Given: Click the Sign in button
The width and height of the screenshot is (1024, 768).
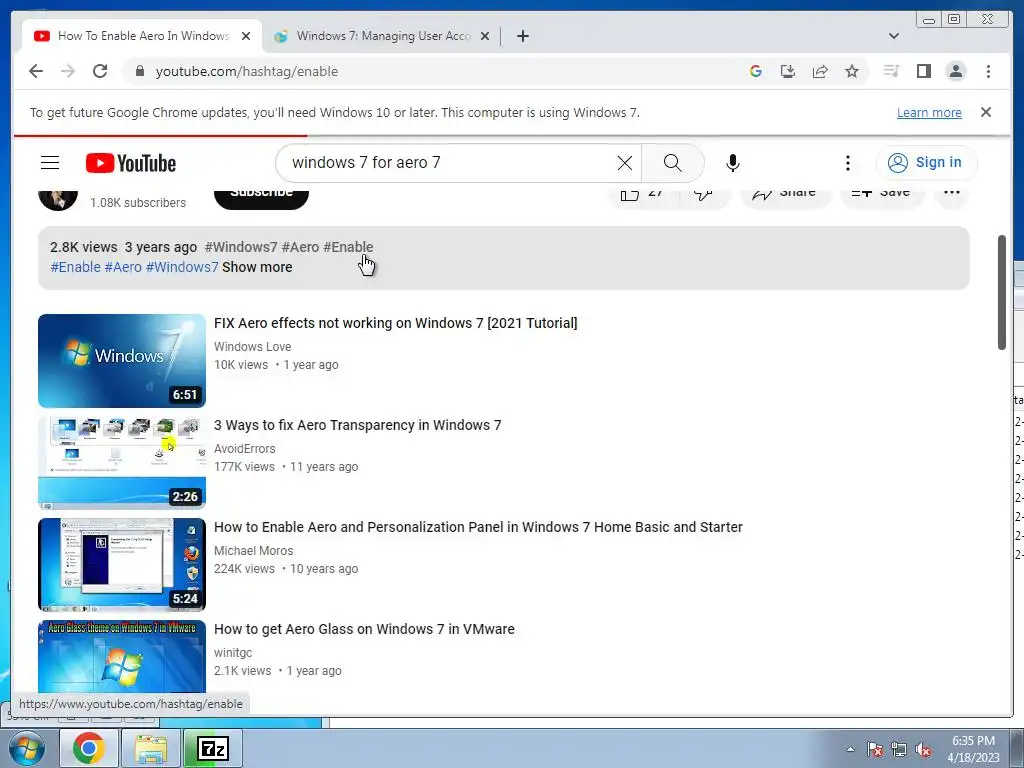Looking at the screenshot, I should 926,163.
